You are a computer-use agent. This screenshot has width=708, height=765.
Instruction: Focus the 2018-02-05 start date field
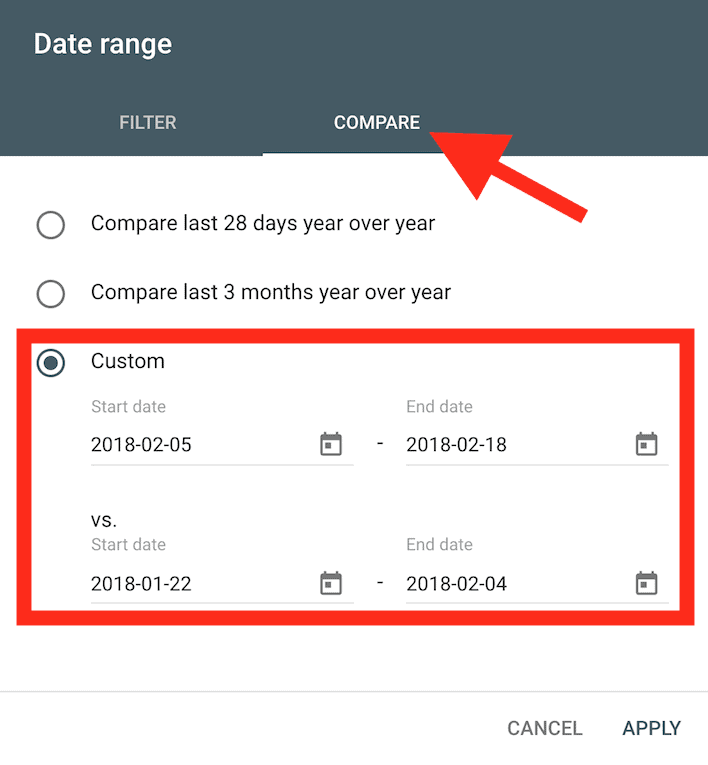[x=222, y=444]
